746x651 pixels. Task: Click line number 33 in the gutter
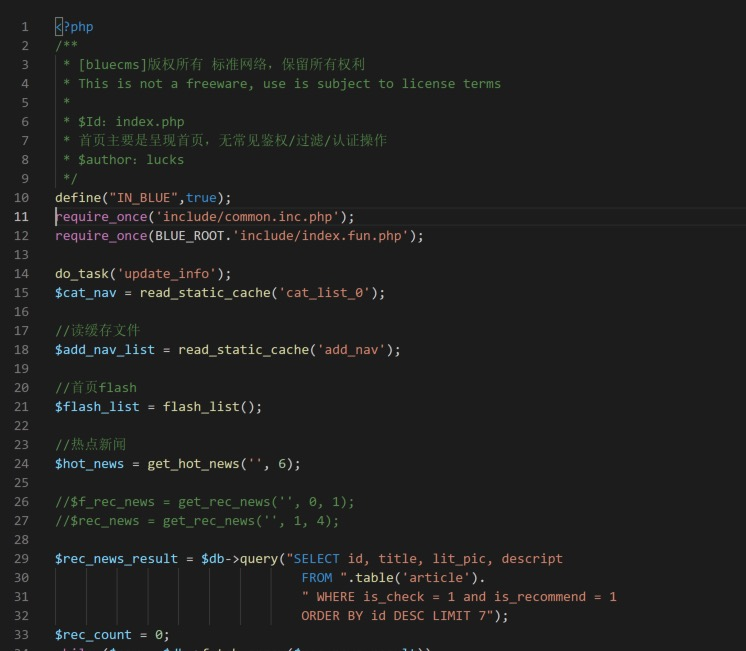point(21,635)
